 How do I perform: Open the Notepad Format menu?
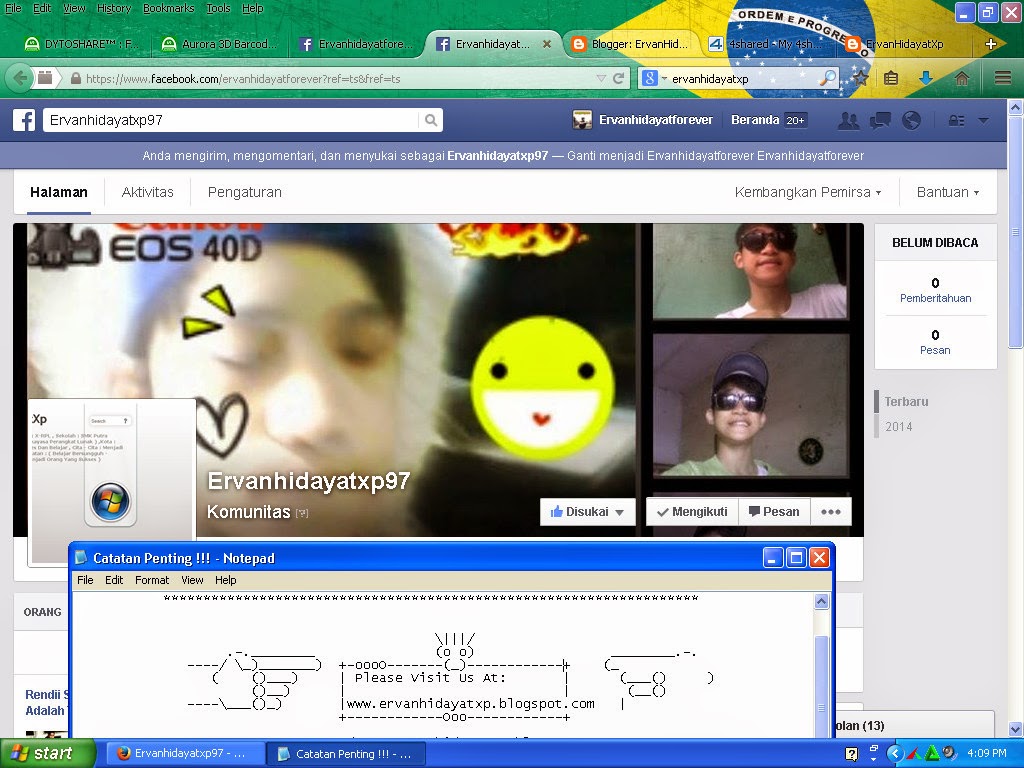(152, 580)
